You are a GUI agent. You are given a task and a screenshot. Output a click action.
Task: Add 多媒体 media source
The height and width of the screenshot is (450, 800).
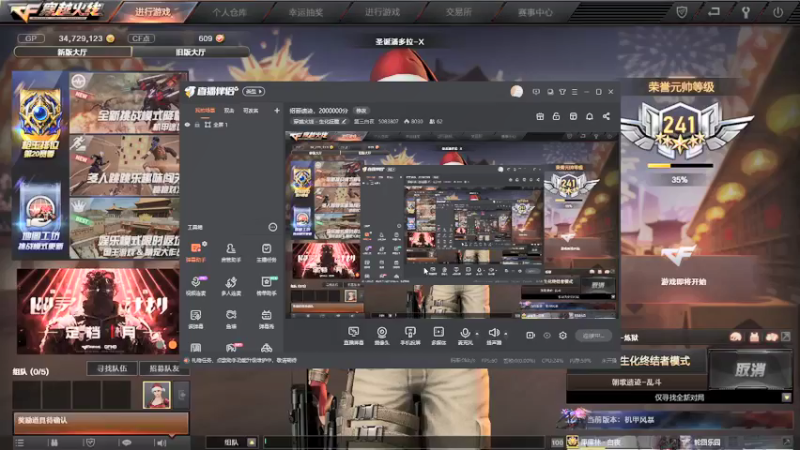(x=438, y=336)
